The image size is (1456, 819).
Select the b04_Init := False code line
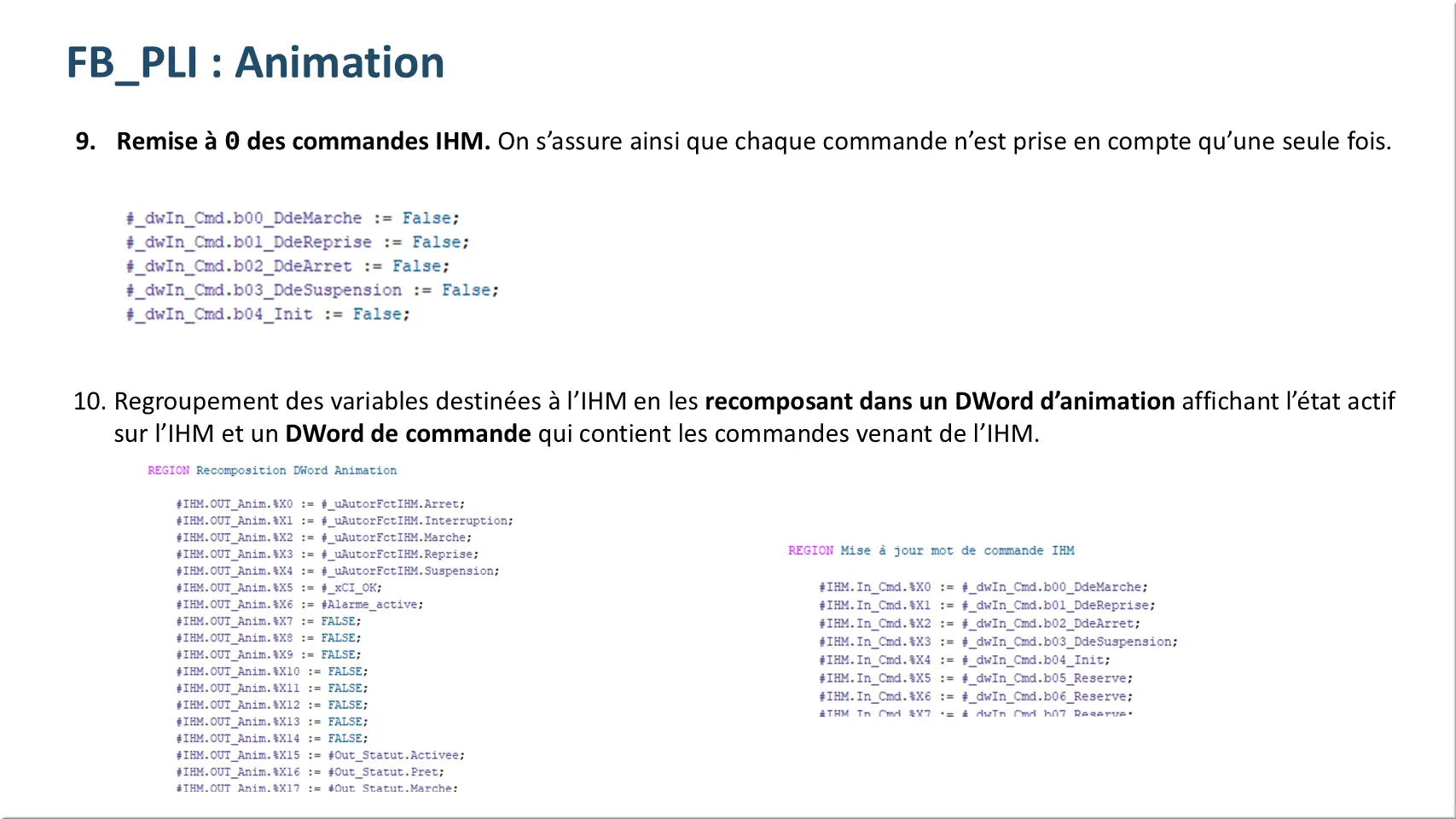[268, 314]
